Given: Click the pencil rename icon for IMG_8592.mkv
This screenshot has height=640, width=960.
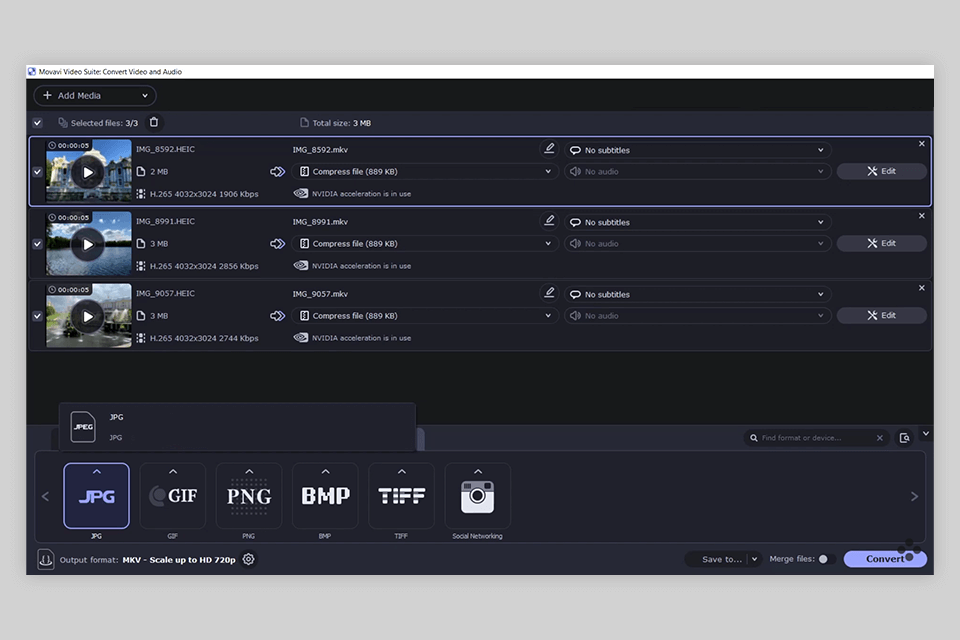Looking at the screenshot, I should tap(549, 149).
